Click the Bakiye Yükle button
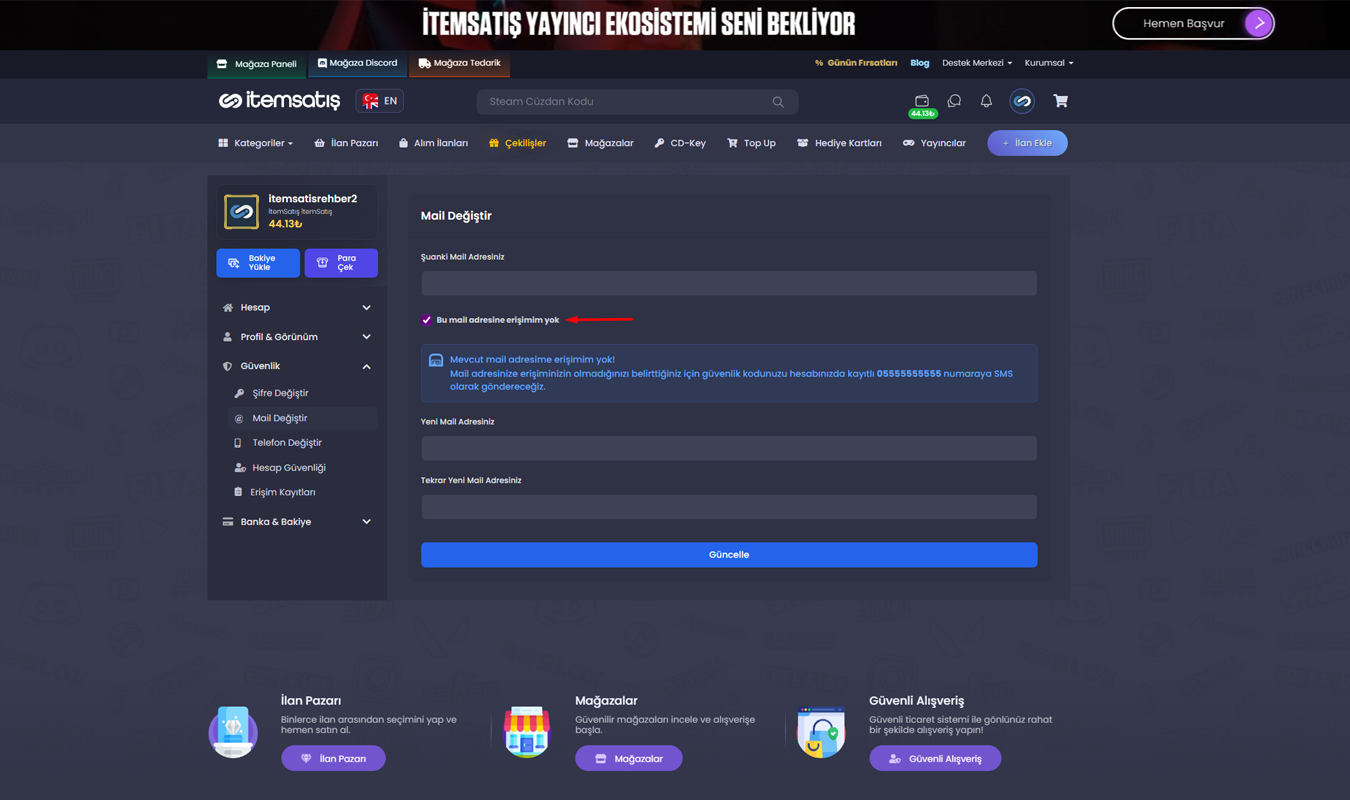This screenshot has width=1350, height=800. 258,263
